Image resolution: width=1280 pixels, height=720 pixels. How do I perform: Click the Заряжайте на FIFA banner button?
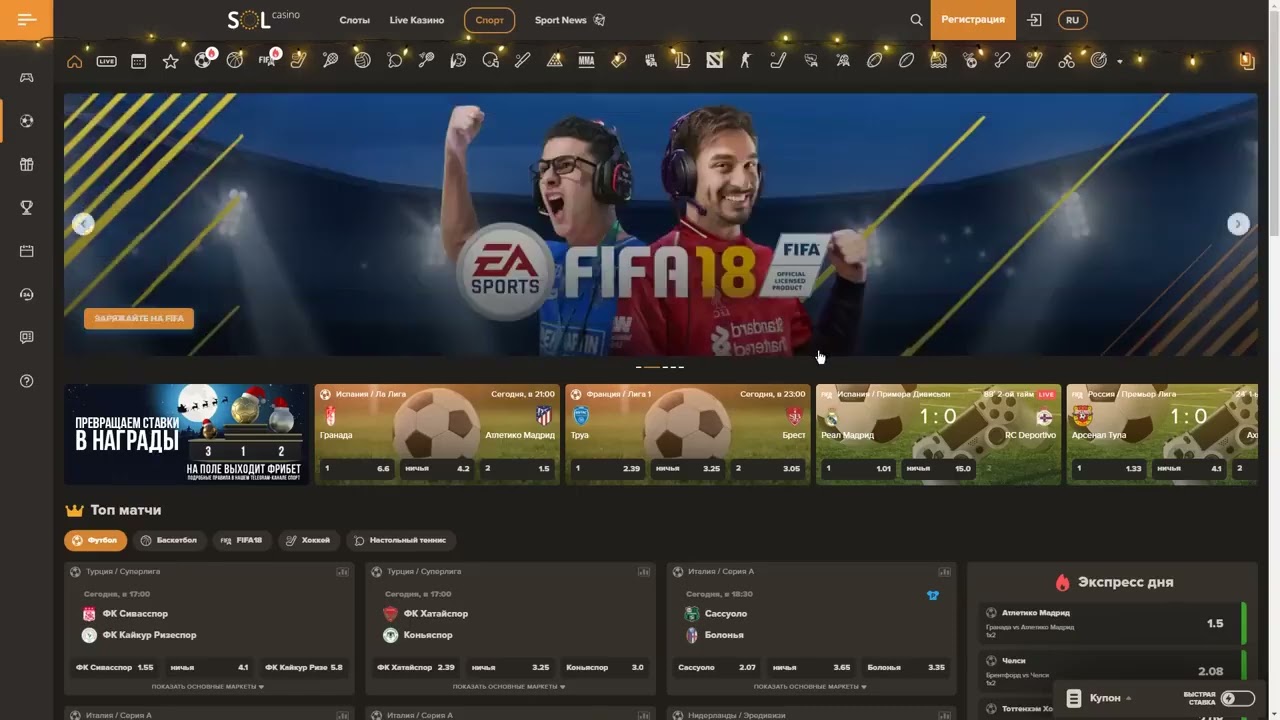(139, 318)
